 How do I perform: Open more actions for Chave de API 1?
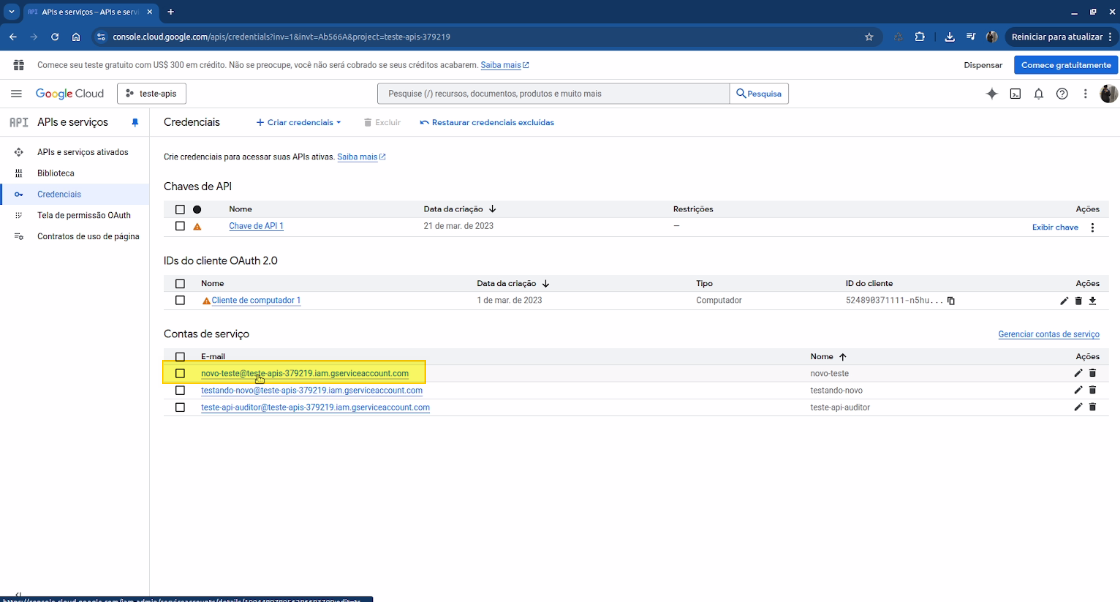click(1092, 227)
